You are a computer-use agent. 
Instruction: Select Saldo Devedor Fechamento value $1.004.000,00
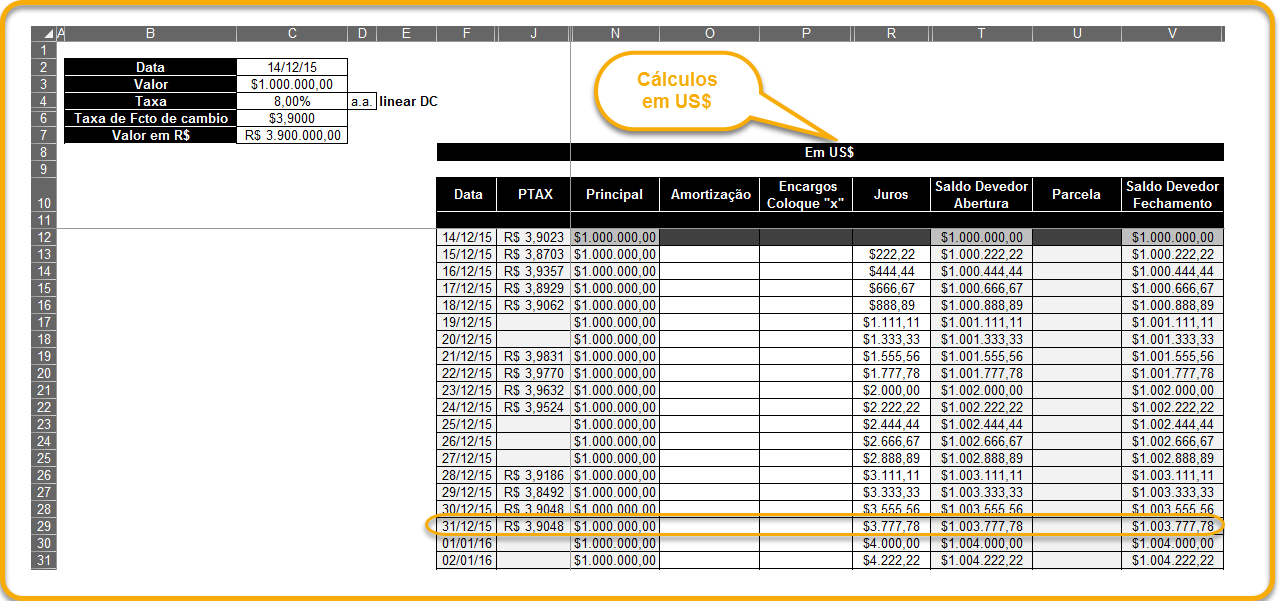coord(1172,543)
